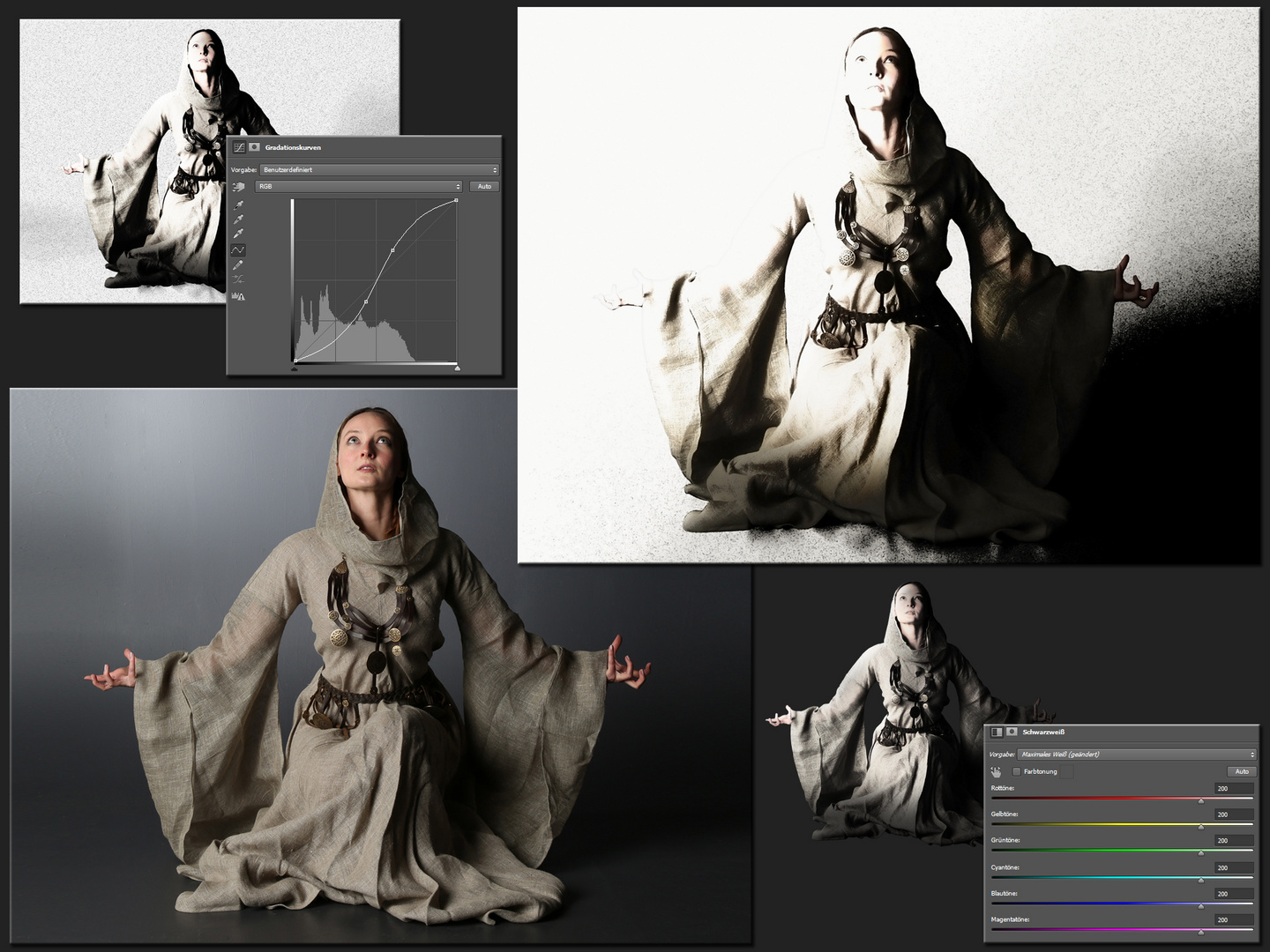Select the large high-key final image
The width and height of the screenshot is (1270, 952).
click(888, 285)
